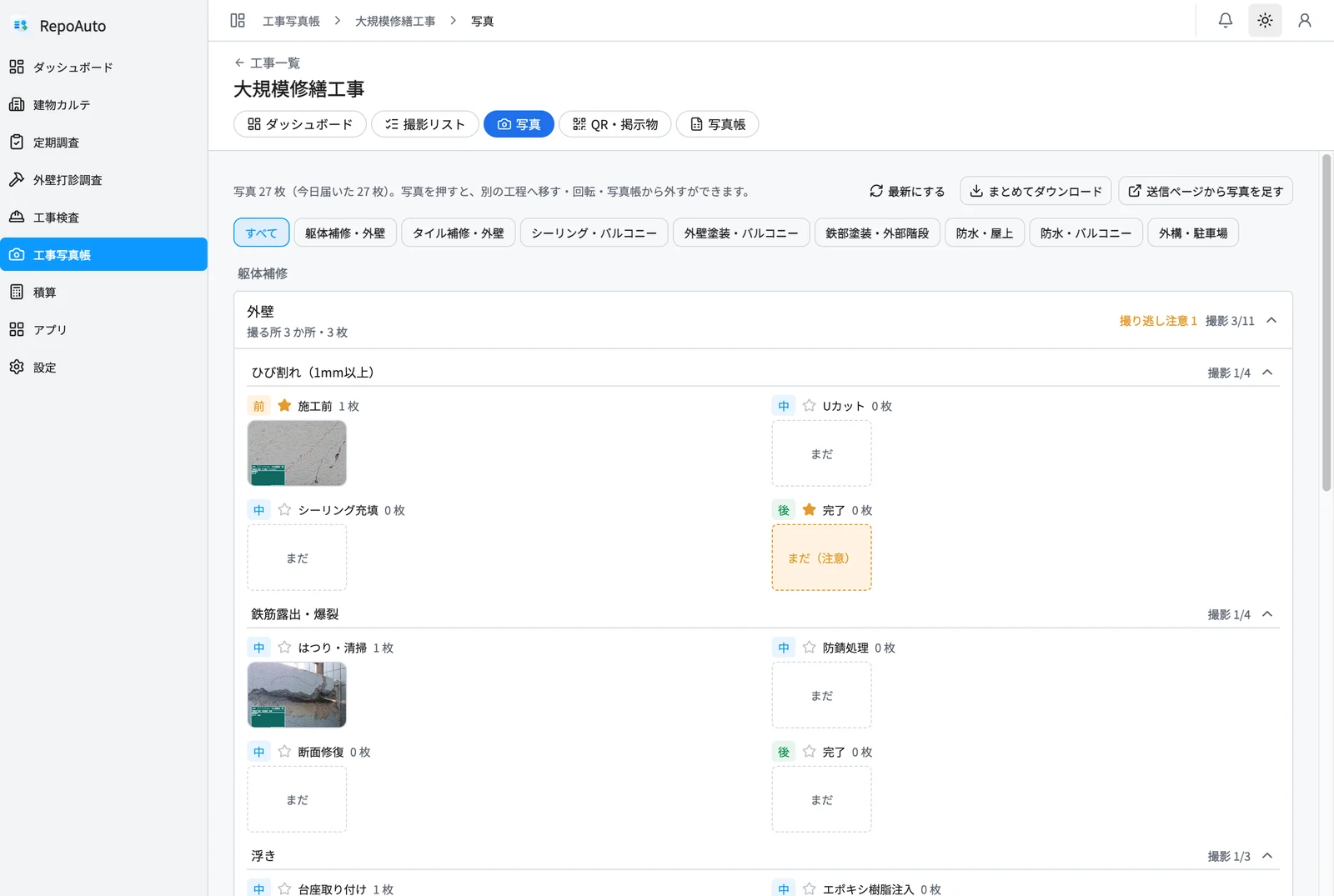Open 外壁打診調査 in the sidebar
Viewport: 1334px width, 896px height.
point(103,179)
